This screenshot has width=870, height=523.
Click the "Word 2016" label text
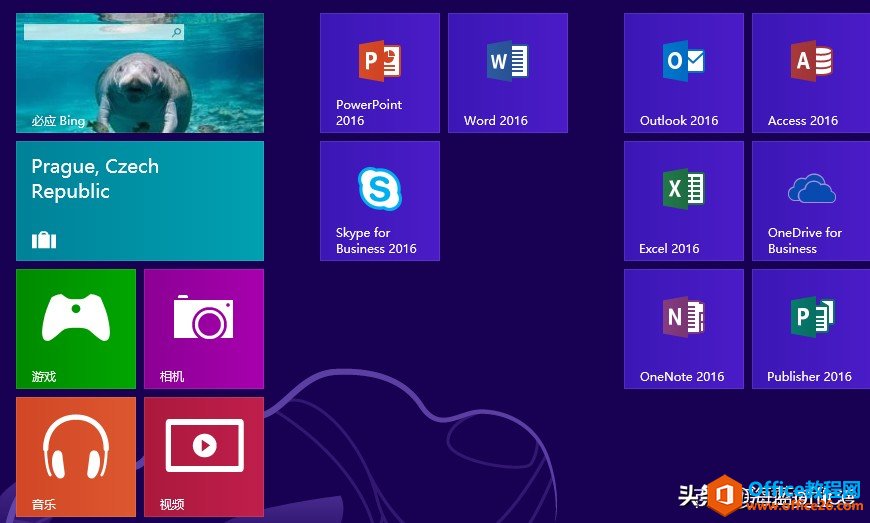click(495, 120)
